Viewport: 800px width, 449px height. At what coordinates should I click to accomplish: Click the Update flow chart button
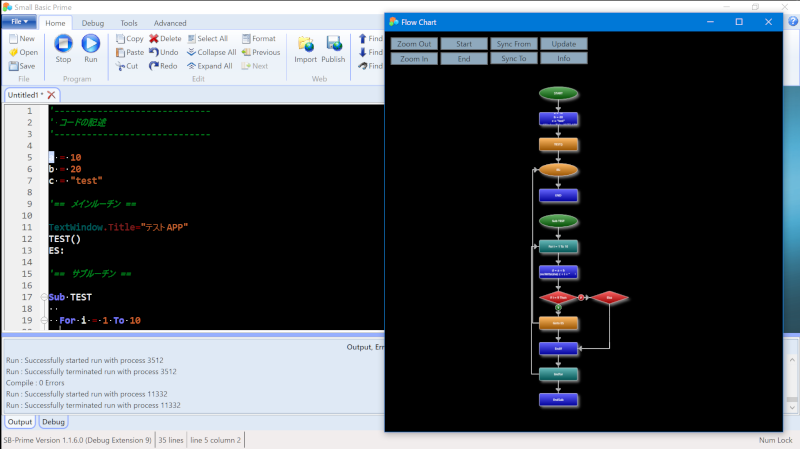pos(564,44)
